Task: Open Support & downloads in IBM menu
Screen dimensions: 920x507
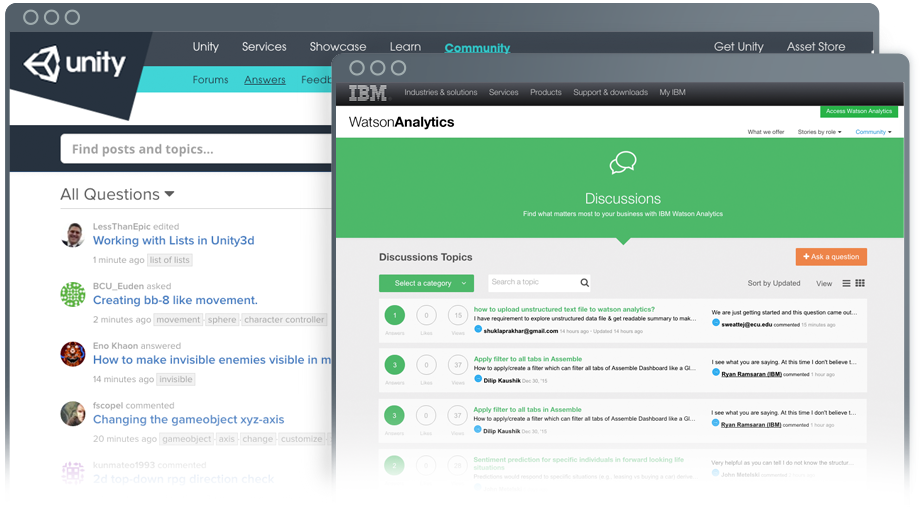Action: (x=610, y=93)
